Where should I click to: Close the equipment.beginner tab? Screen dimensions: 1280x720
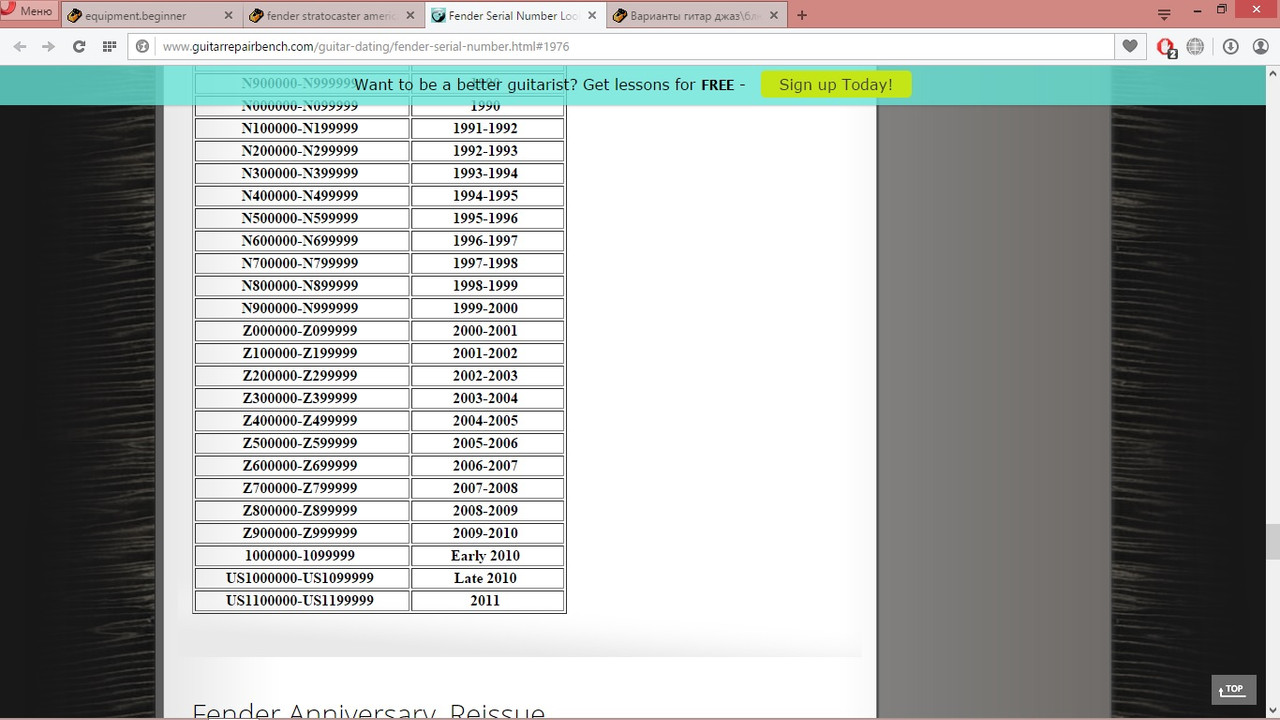[228, 16]
